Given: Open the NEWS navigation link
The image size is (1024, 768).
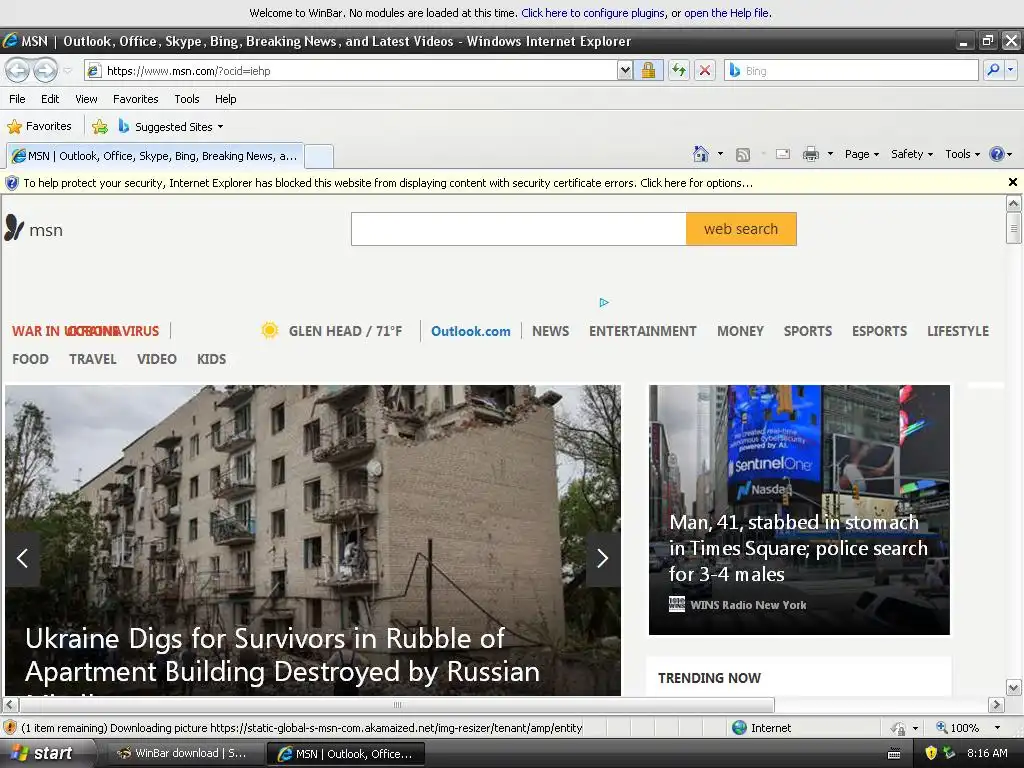Looking at the screenshot, I should coord(551,331).
